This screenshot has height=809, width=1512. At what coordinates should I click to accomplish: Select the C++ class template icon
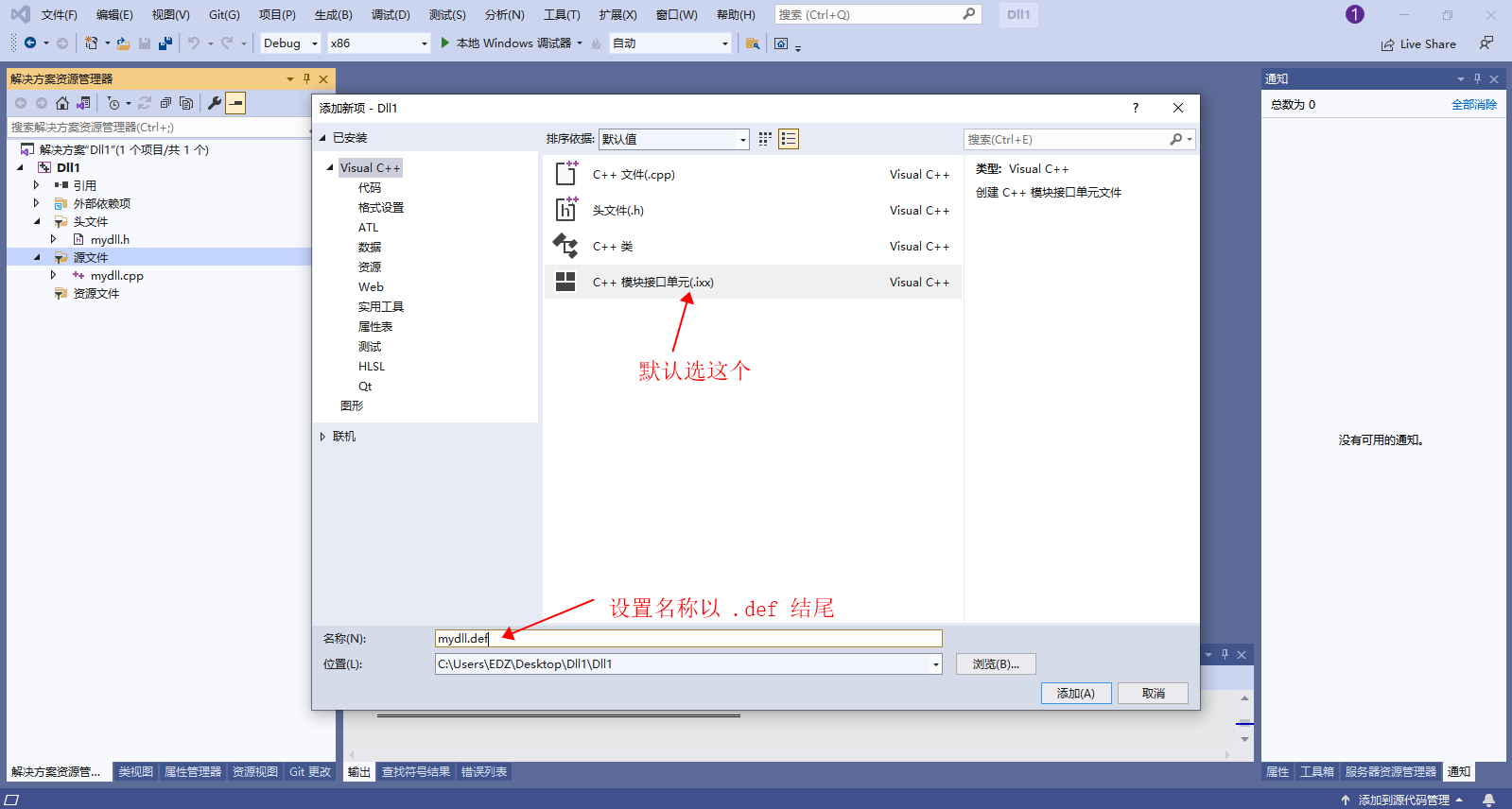565,246
